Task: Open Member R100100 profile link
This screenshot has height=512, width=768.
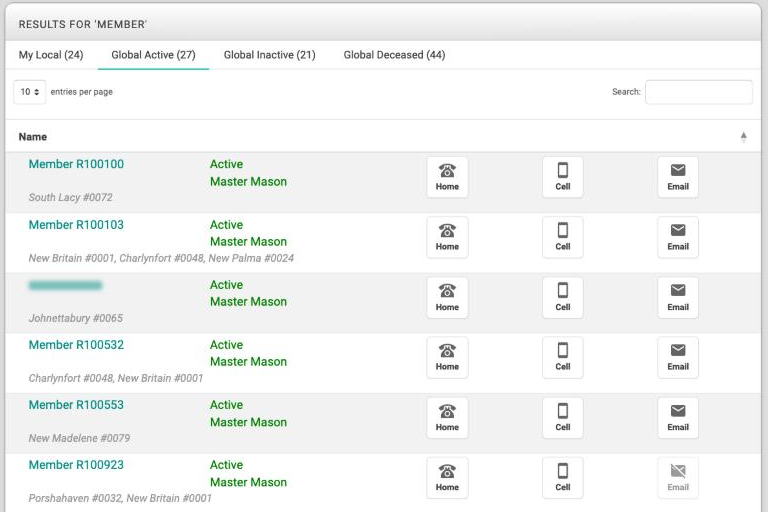Action: pos(76,164)
